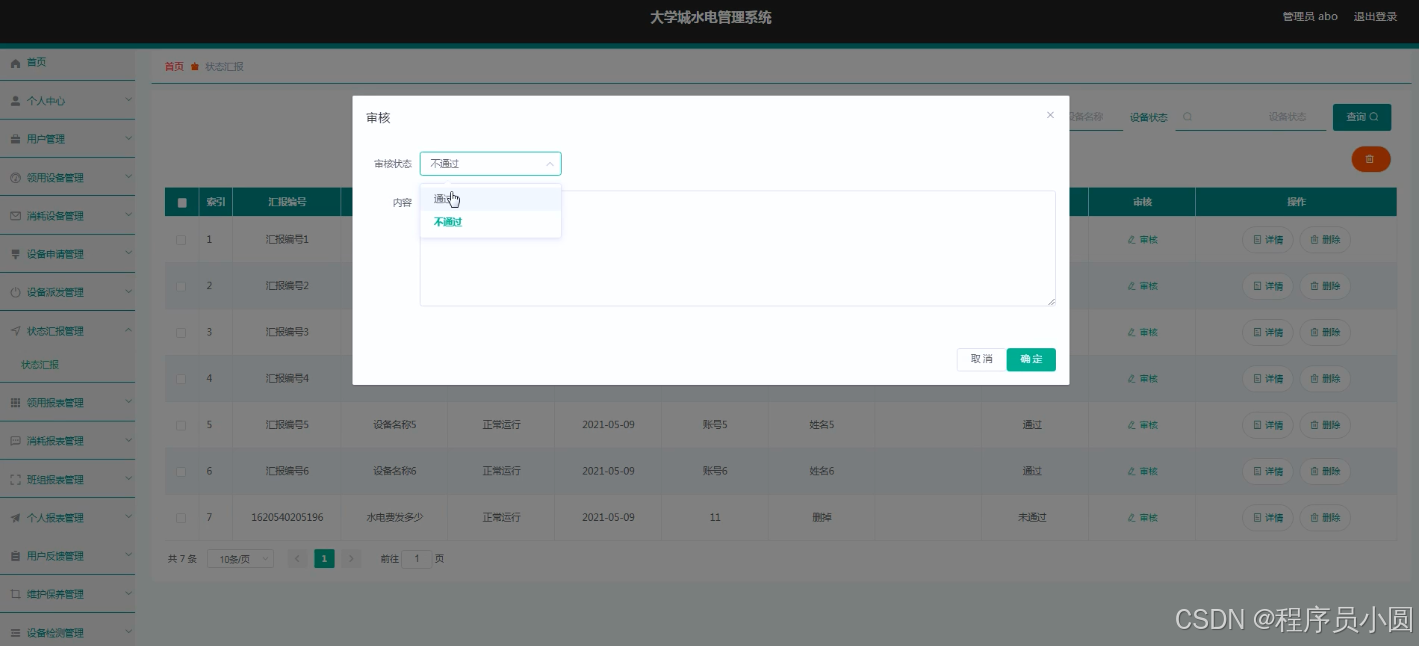This screenshot has width=1419, height=646.
Task: Click the icon beside 用户管理
Action: [15, 139]
